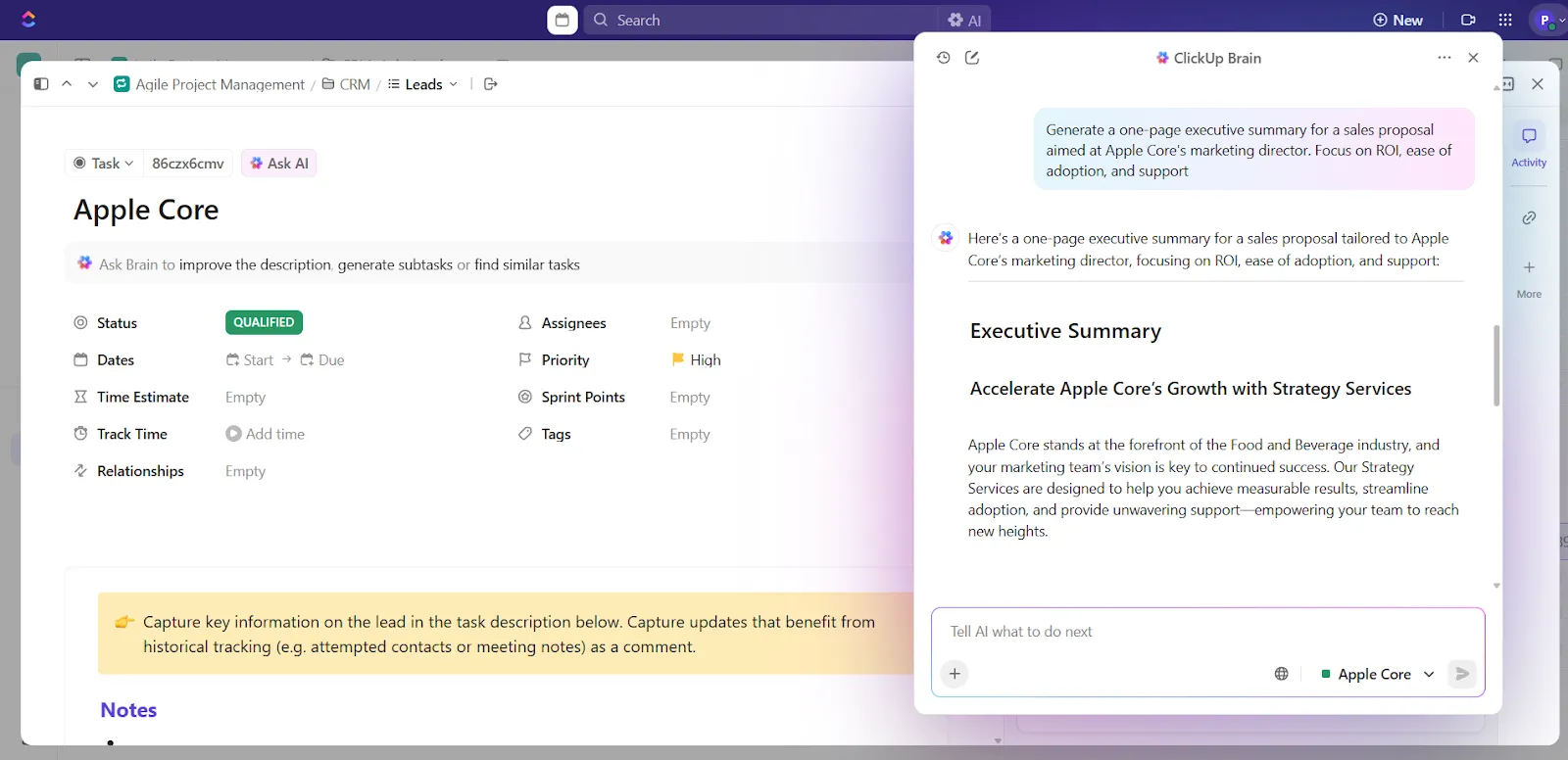Change the High priority flag
Image resolution: width=1568 pixels, height=760 pixels.
pyautogui.click(x=696, y=360)
